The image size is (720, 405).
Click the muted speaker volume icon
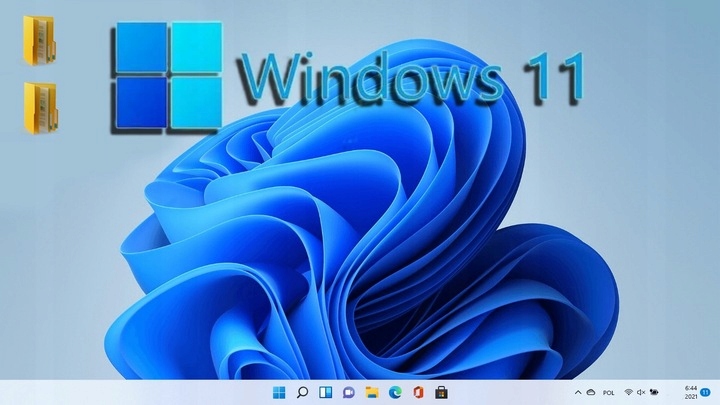641,392
